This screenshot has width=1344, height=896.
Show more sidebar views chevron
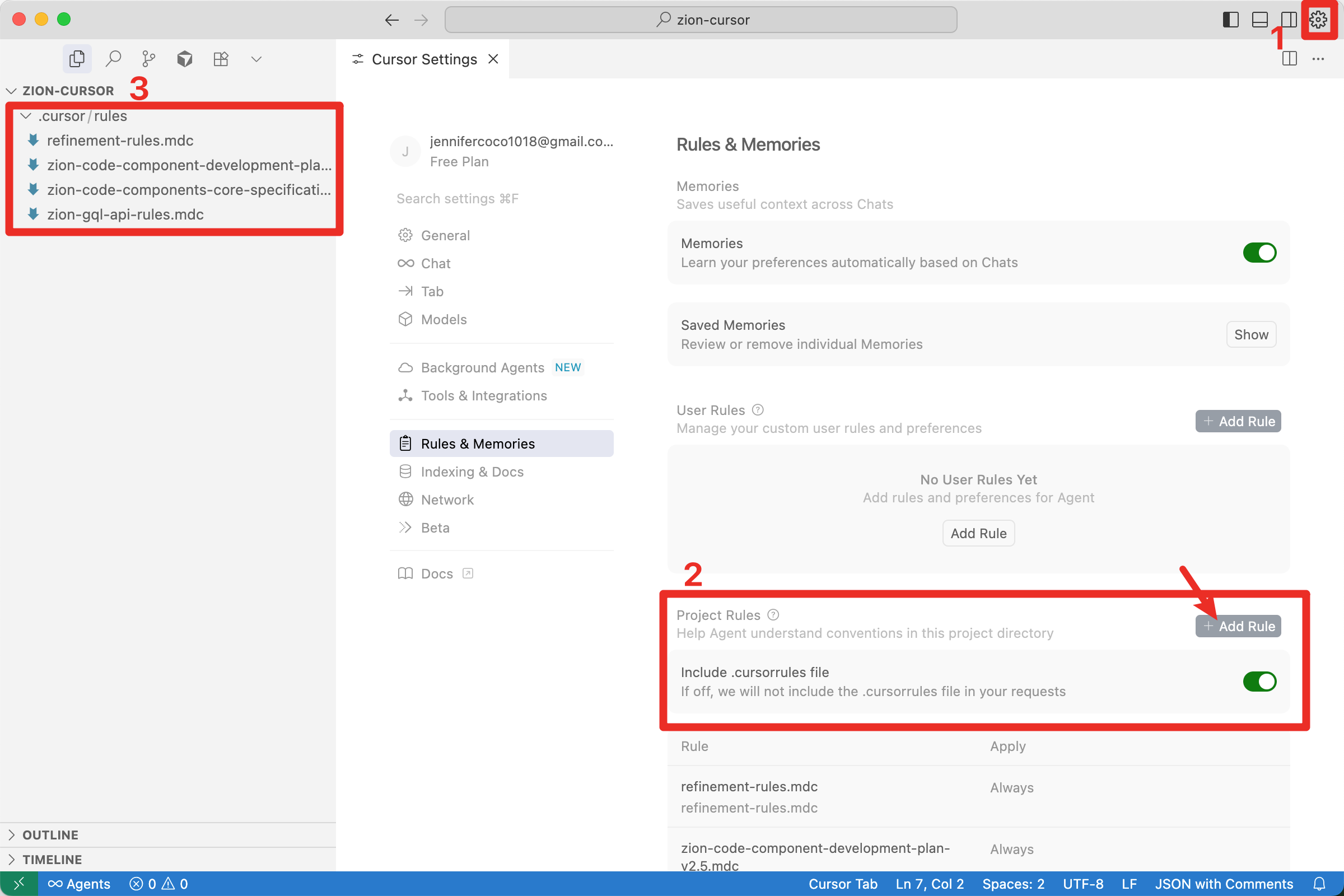[256, 59]
